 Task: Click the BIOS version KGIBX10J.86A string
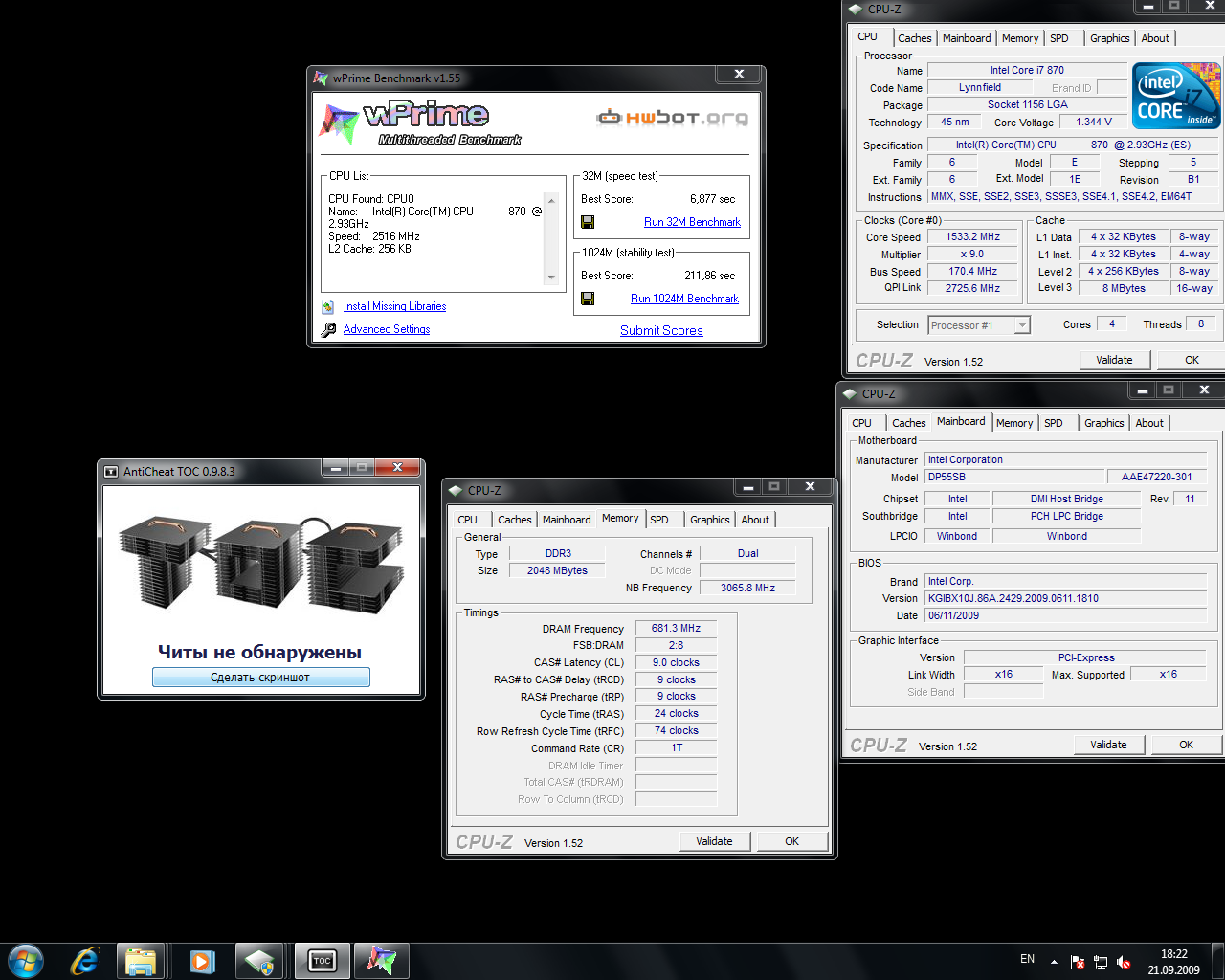[1067, 598]
